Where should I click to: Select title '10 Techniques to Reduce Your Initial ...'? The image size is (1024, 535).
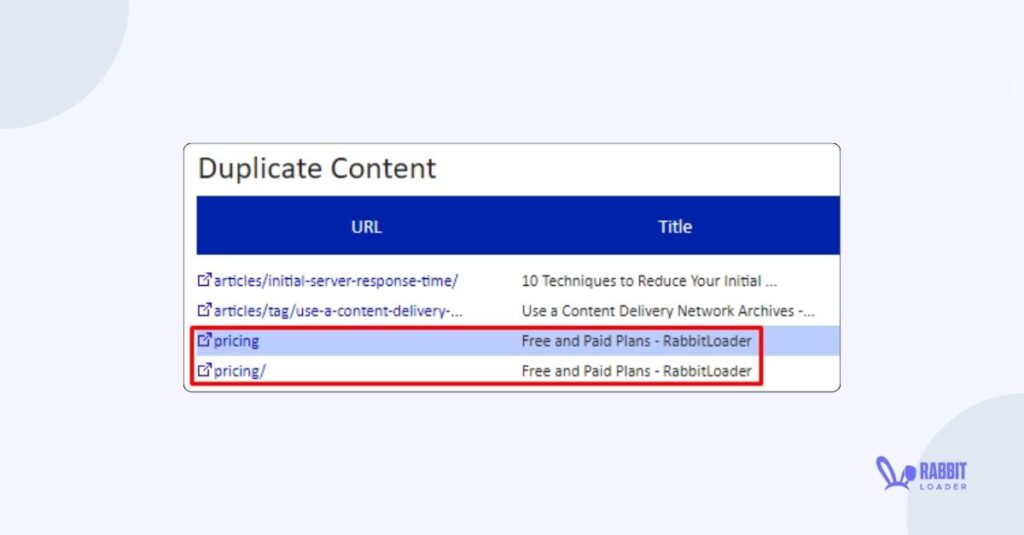pos(649,281)
